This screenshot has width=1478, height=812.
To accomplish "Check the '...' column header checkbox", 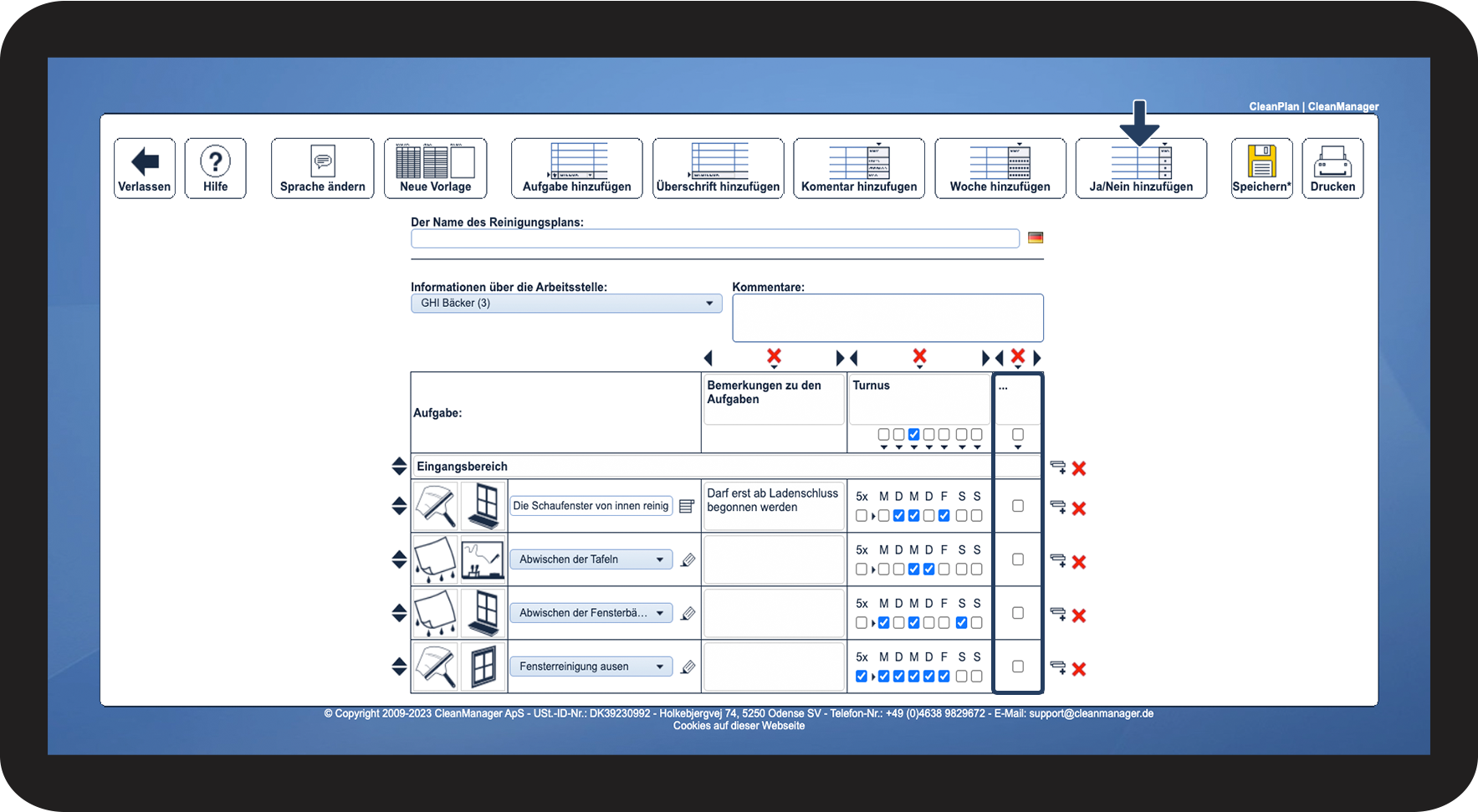I will click(1018, 435).
